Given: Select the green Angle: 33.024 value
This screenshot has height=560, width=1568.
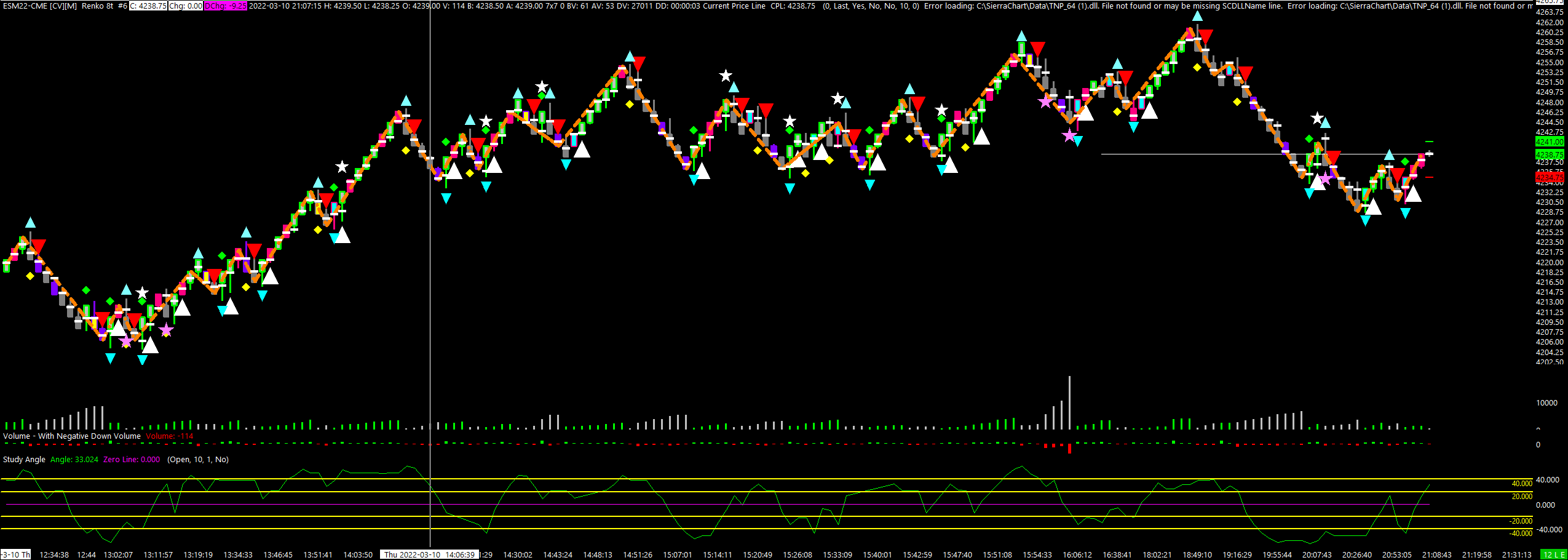Looking at the screenshot, I should point(74,460).
